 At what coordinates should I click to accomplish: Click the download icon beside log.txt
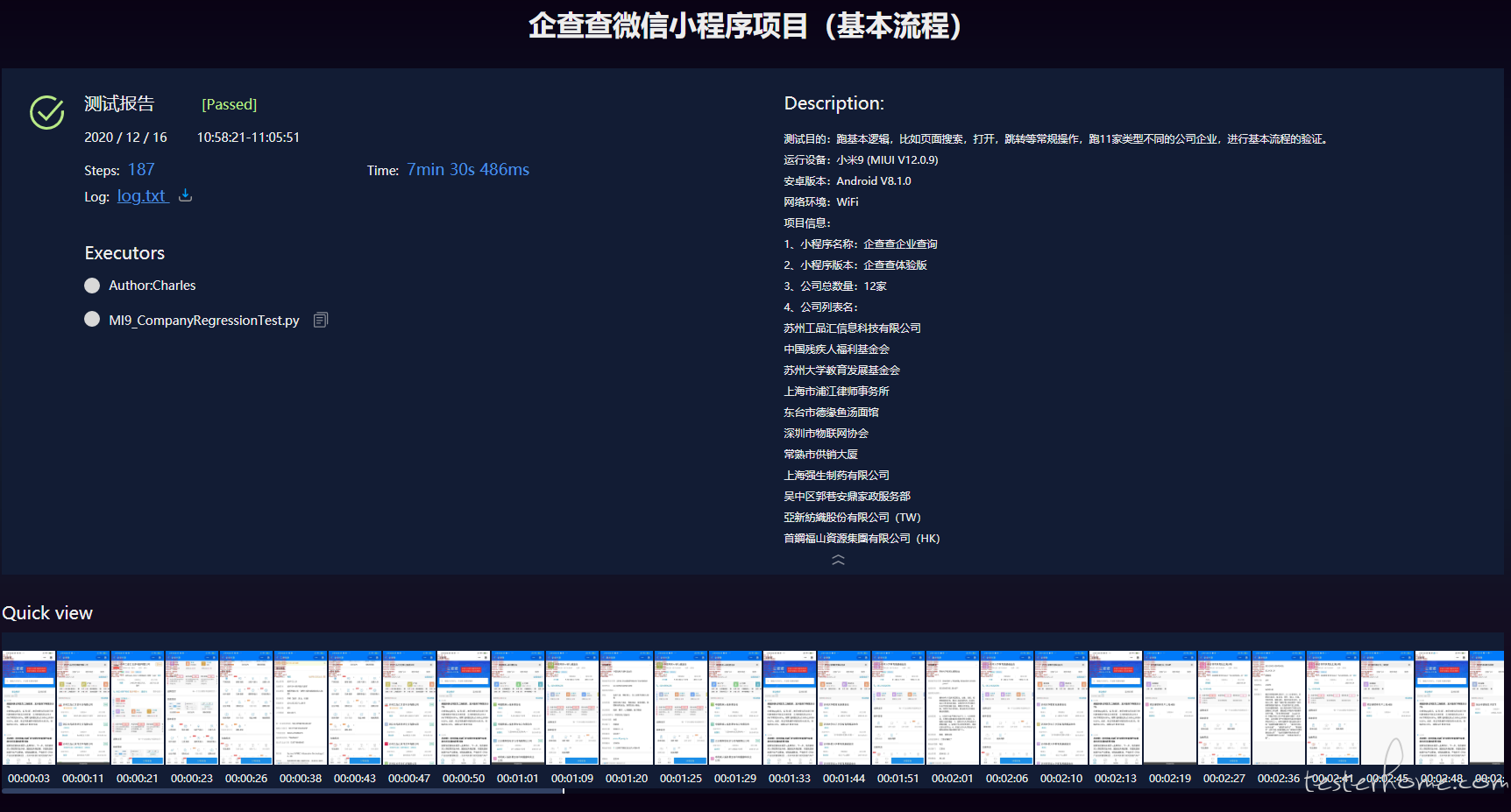(185, 195)
